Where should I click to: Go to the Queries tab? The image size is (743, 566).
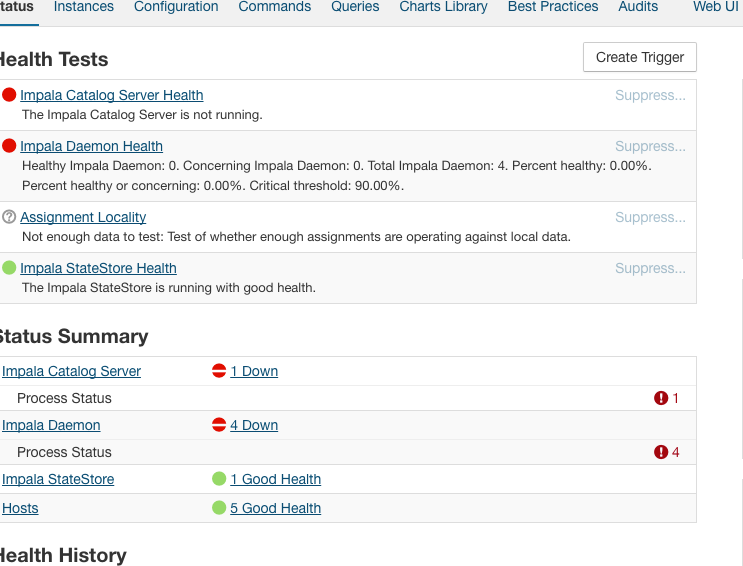[355, 7]
